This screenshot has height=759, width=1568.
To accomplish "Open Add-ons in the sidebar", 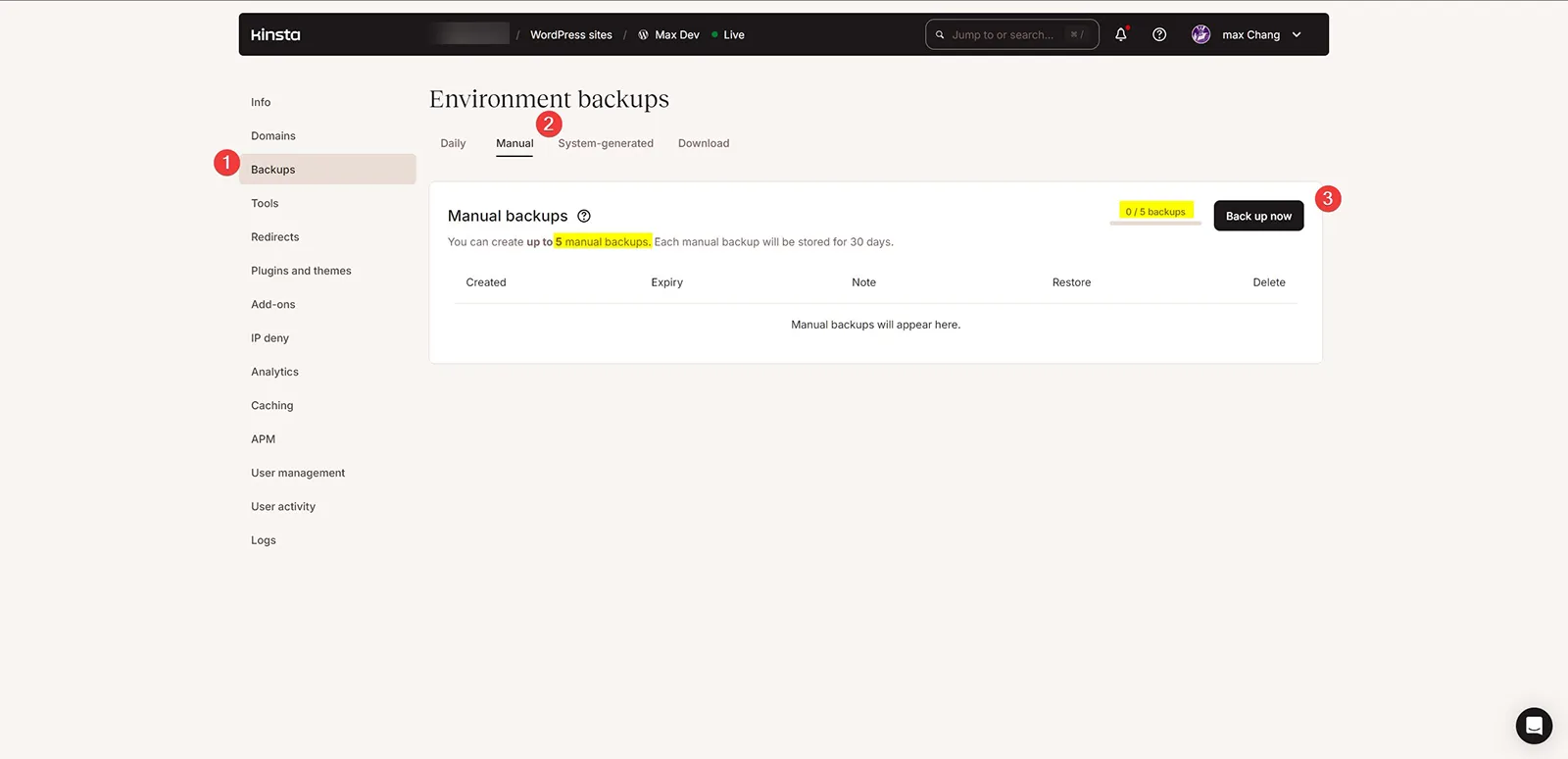I will pyautogui.click(x=273, y=305).
